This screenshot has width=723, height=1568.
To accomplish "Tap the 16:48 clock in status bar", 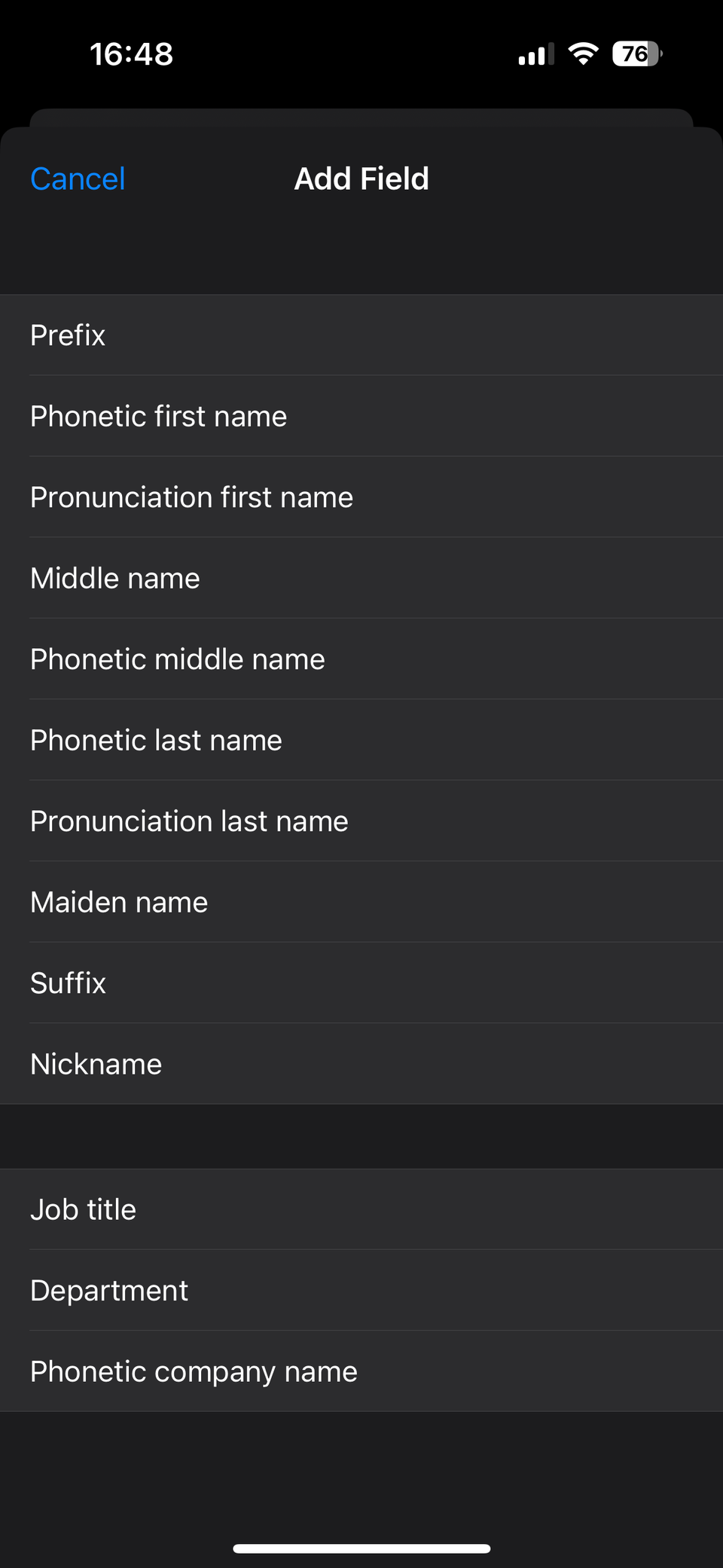I will coord(132,54).
